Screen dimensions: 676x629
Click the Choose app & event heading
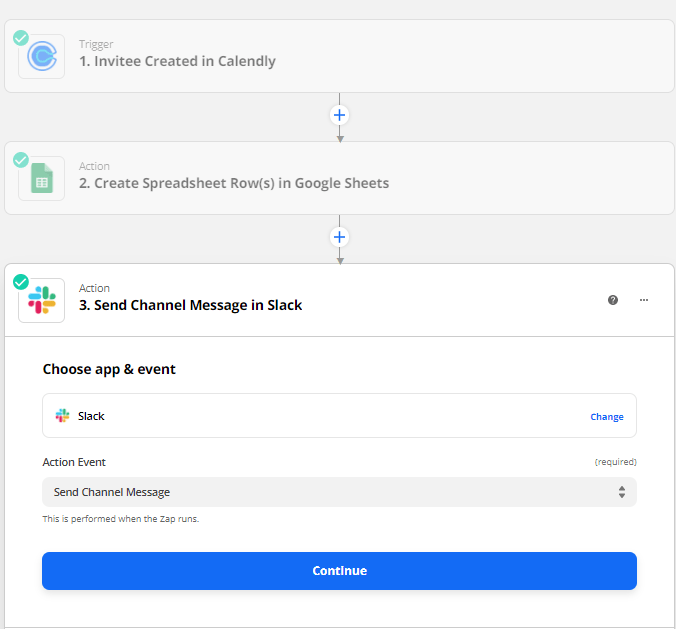pos(109,369)
